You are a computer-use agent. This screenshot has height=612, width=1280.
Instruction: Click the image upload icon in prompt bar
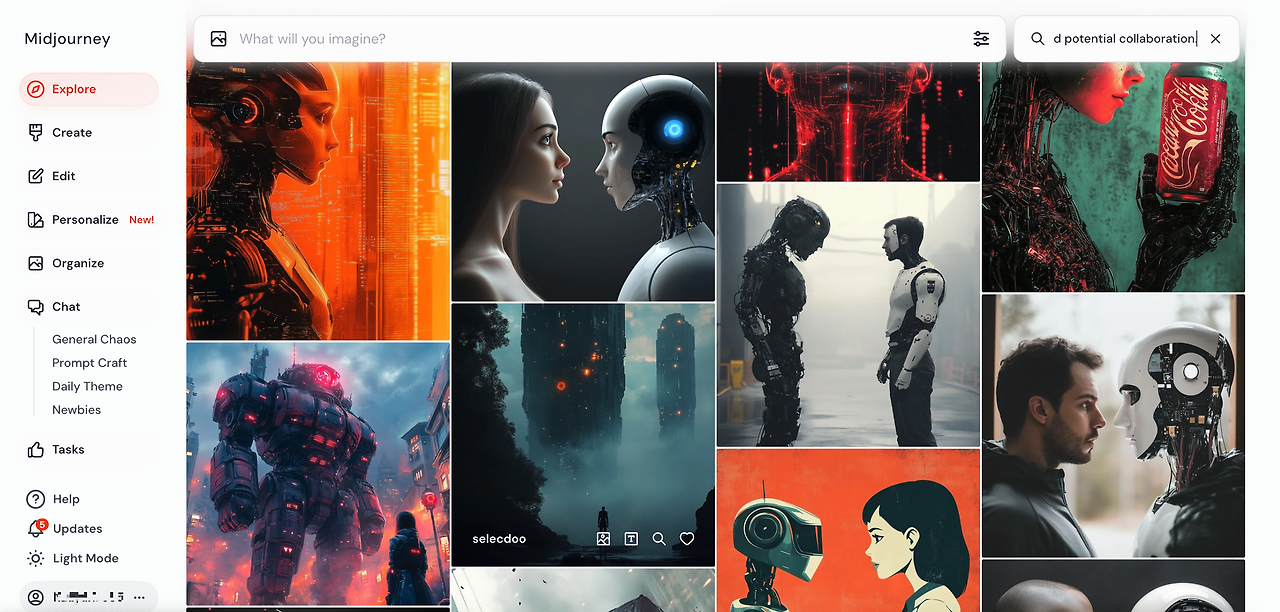pos(218,39)
